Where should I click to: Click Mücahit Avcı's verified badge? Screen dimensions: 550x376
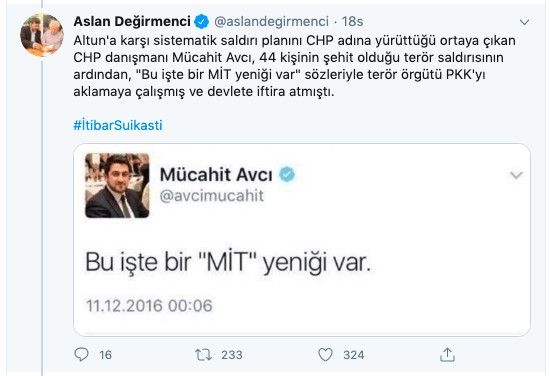(287, 174)
